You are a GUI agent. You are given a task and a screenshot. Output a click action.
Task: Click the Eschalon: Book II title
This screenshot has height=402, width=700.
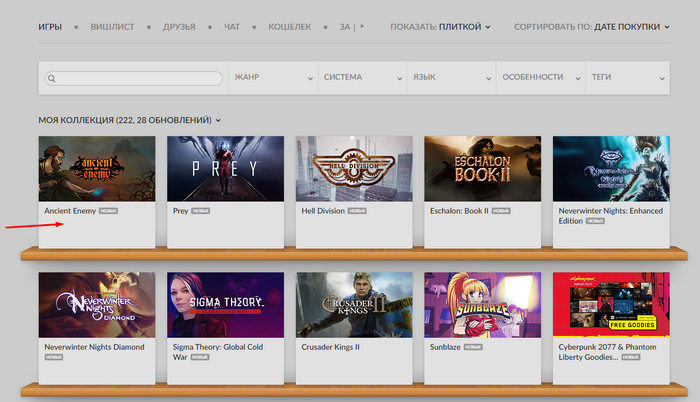coord(459,211)
